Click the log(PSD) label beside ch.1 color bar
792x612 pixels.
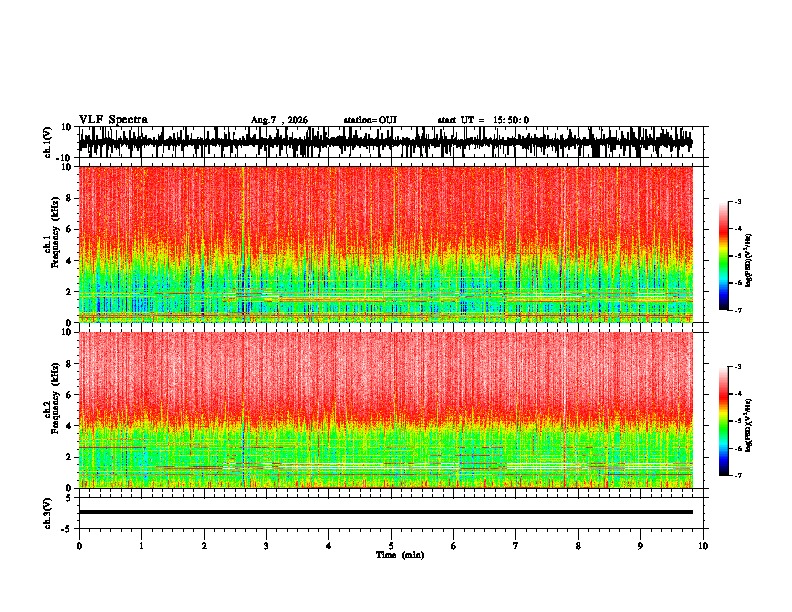(749, 259)
